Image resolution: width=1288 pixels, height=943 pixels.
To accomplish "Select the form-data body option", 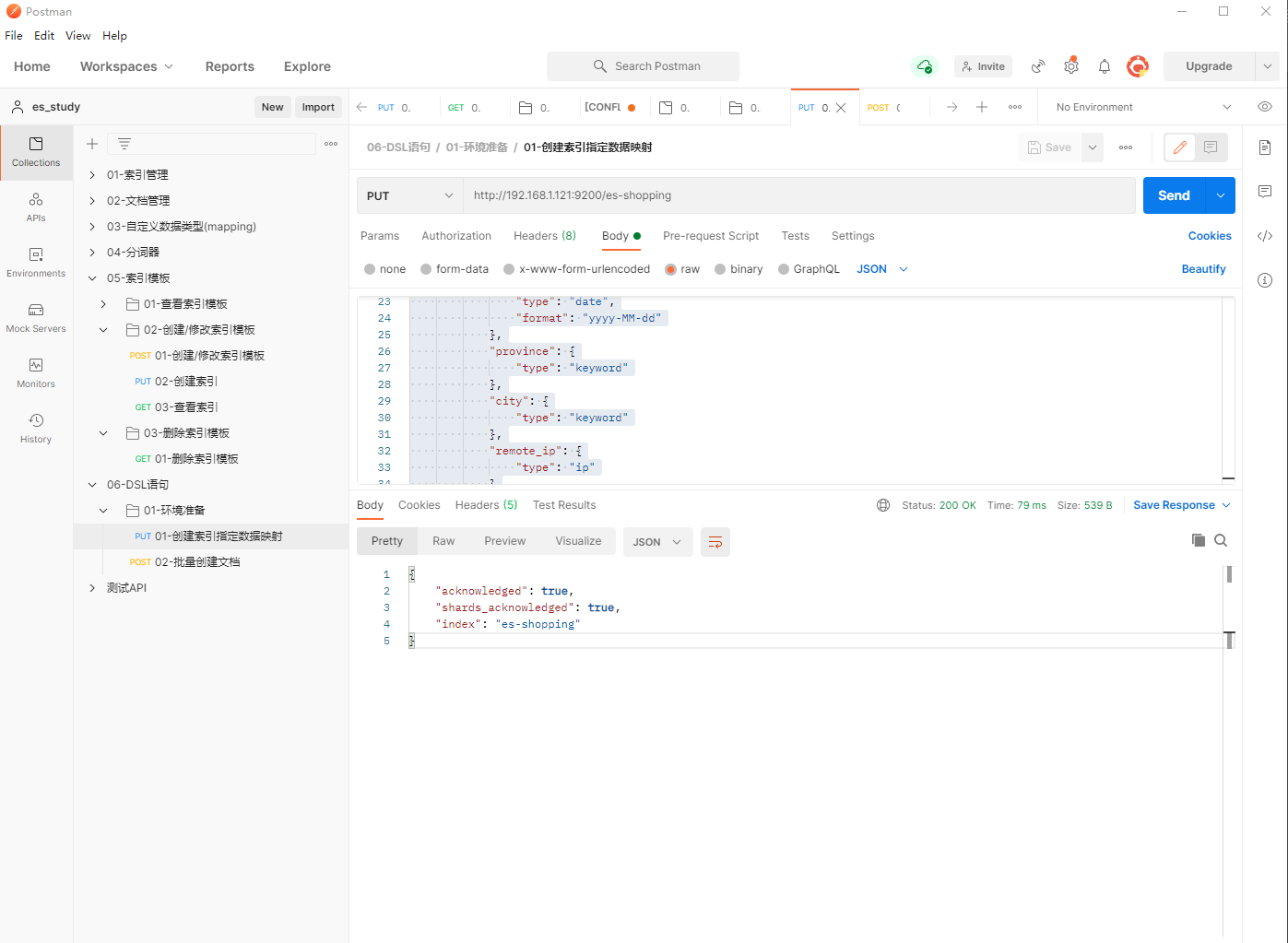I will click(x=426, y=269).
